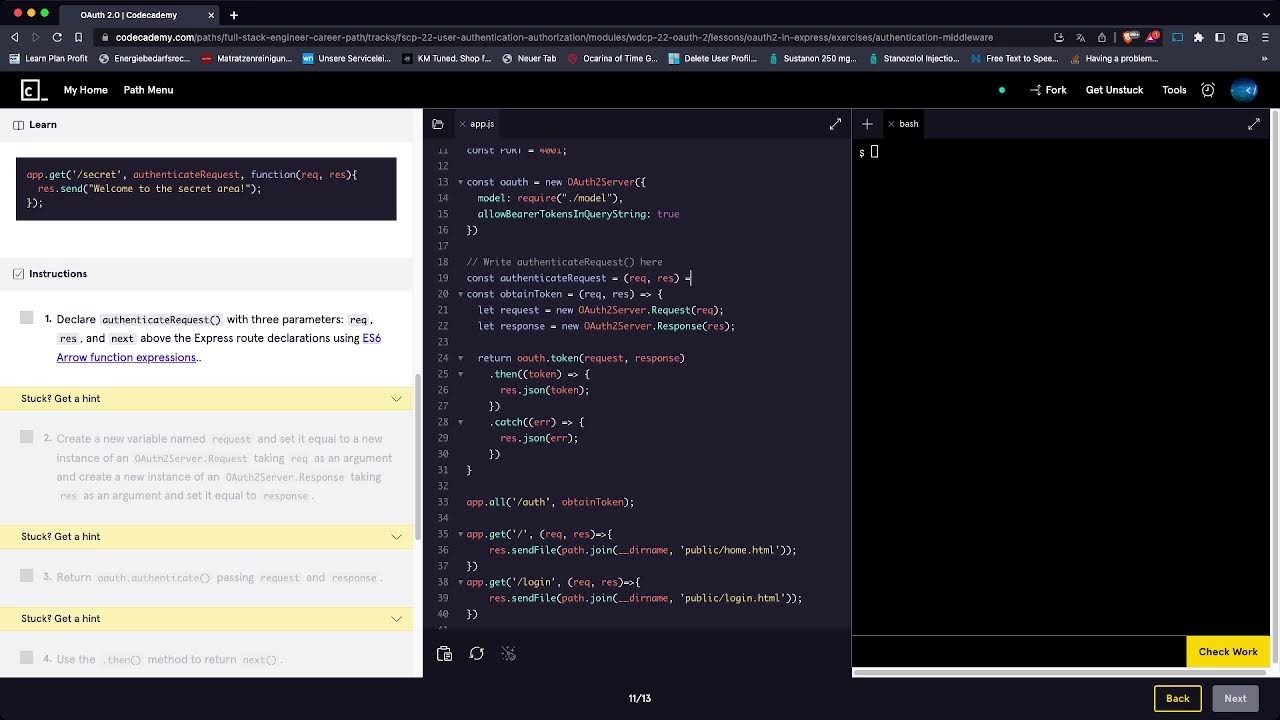Check the step 1 authenticateRequest checkbox

tap(27, 318)
